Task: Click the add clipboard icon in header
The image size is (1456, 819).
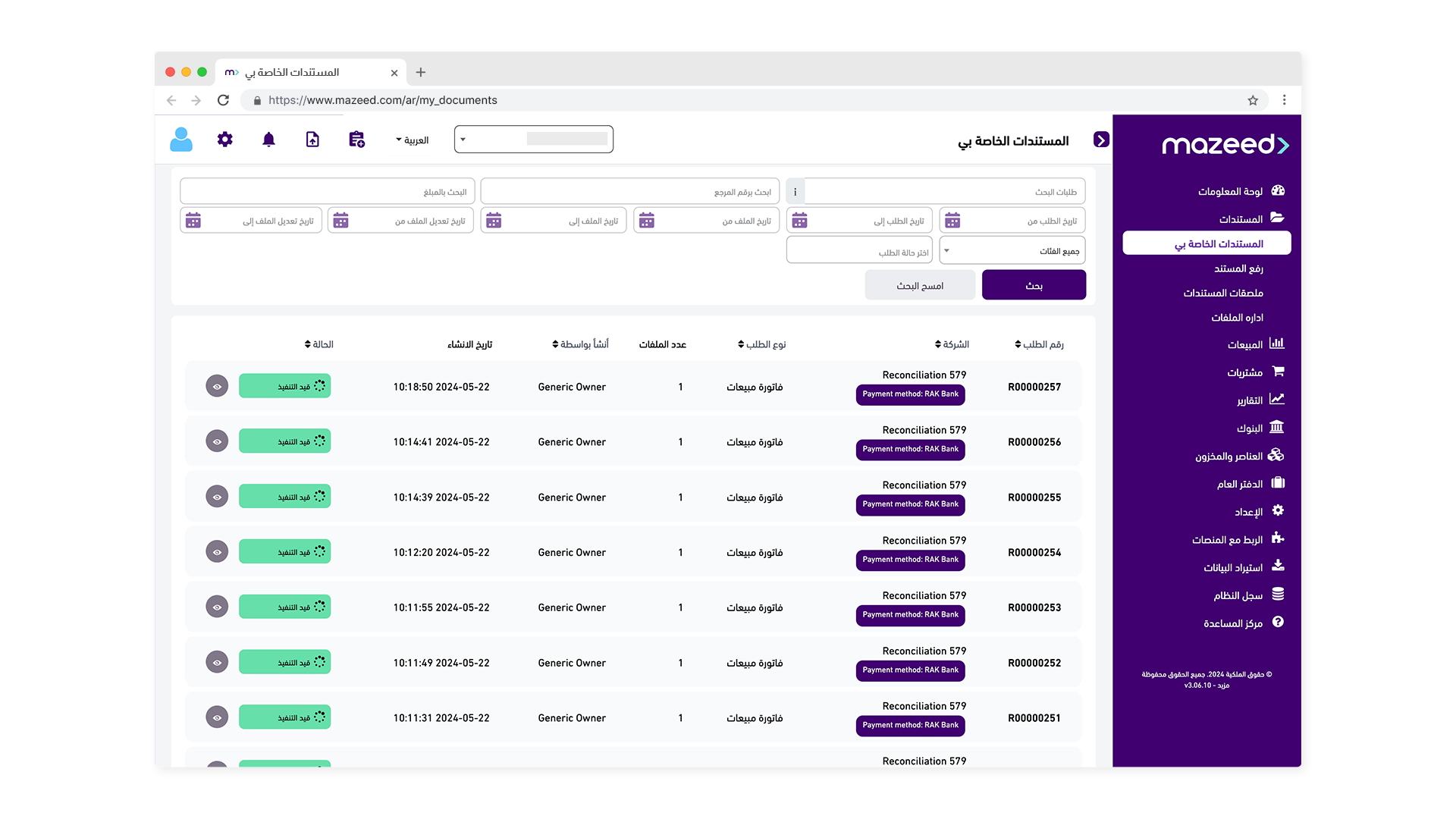Action: point(356,140)
